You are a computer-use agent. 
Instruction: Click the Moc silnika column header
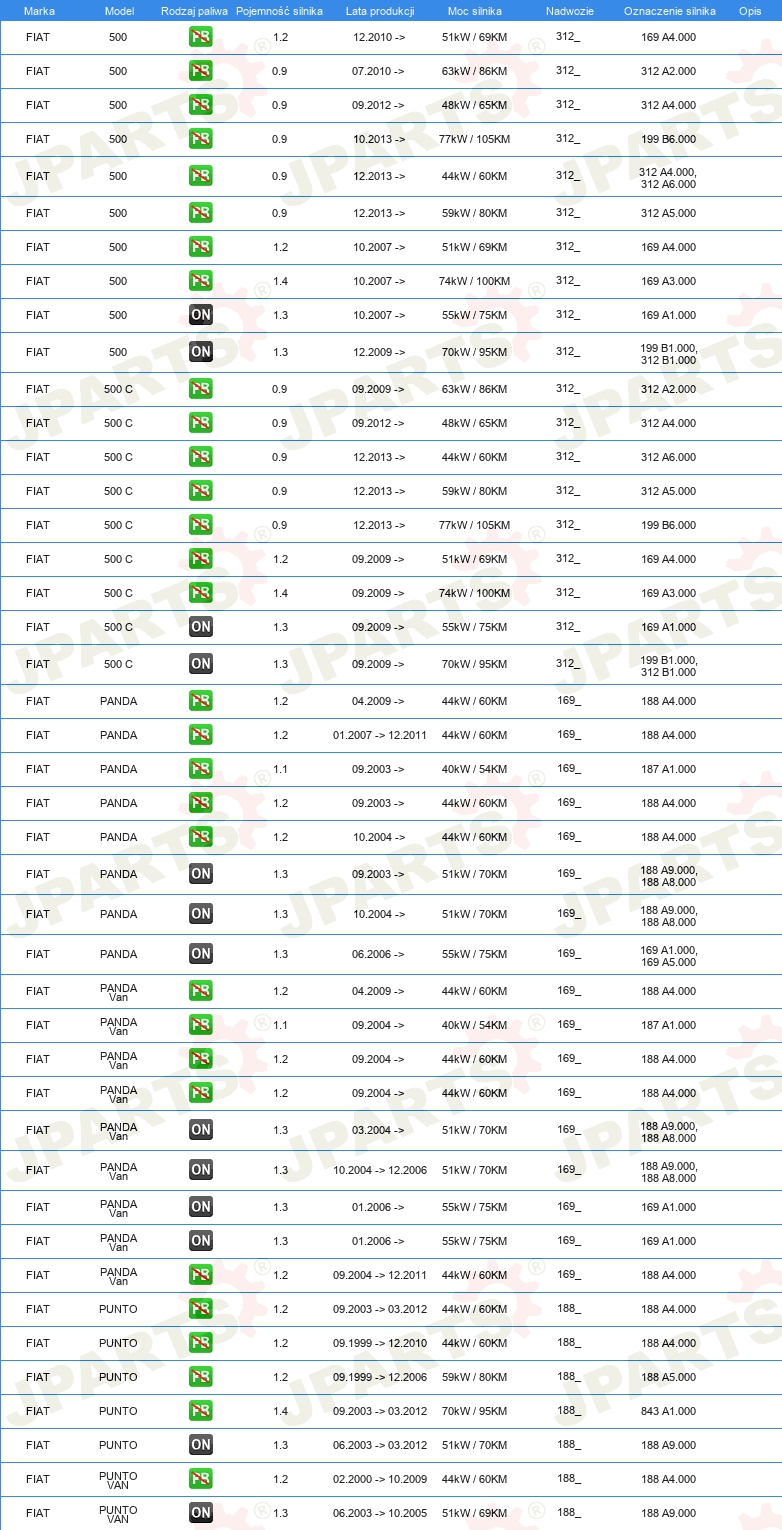[474, 11]
